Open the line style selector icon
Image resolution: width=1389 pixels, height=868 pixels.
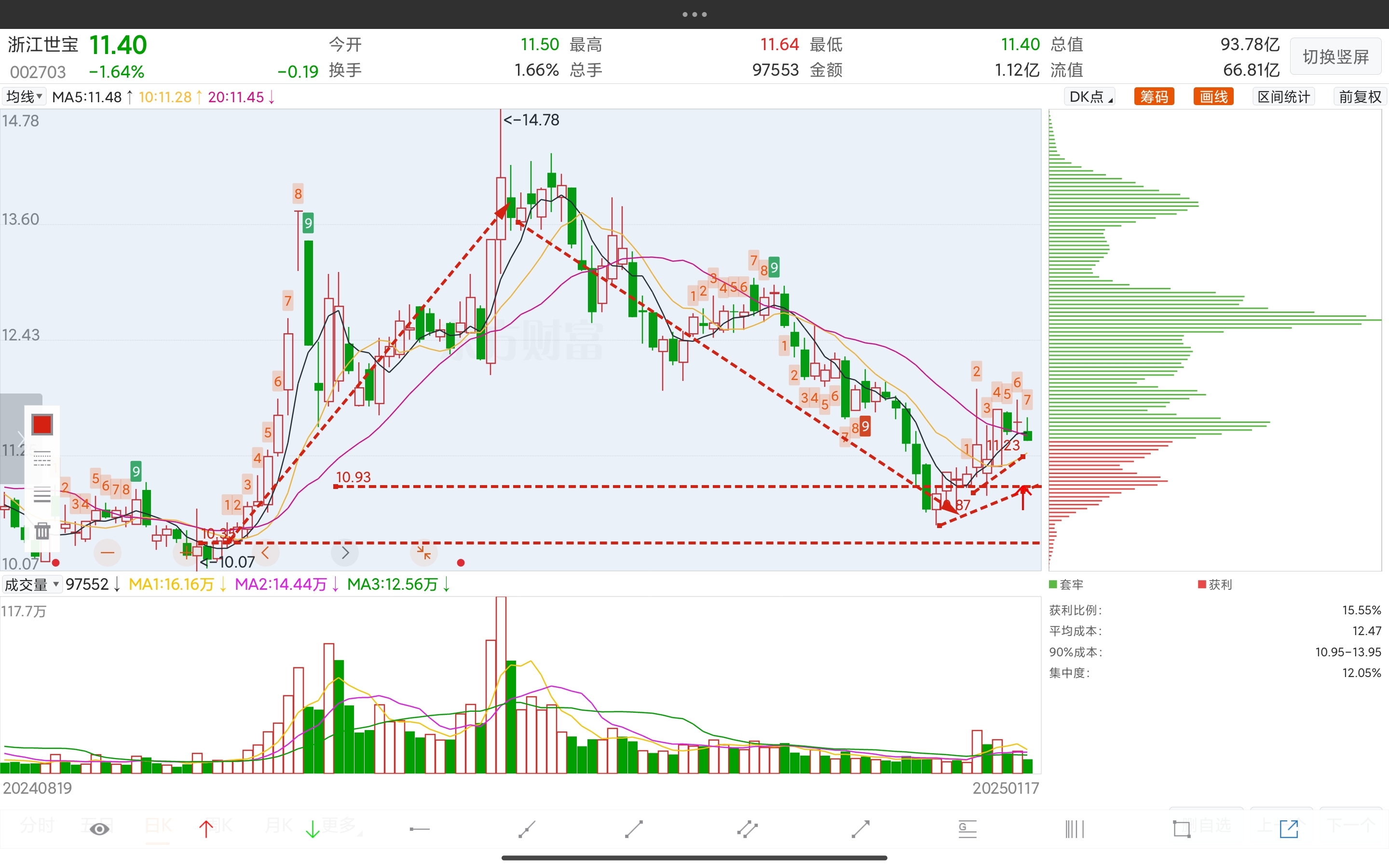[x=42, y=459]
